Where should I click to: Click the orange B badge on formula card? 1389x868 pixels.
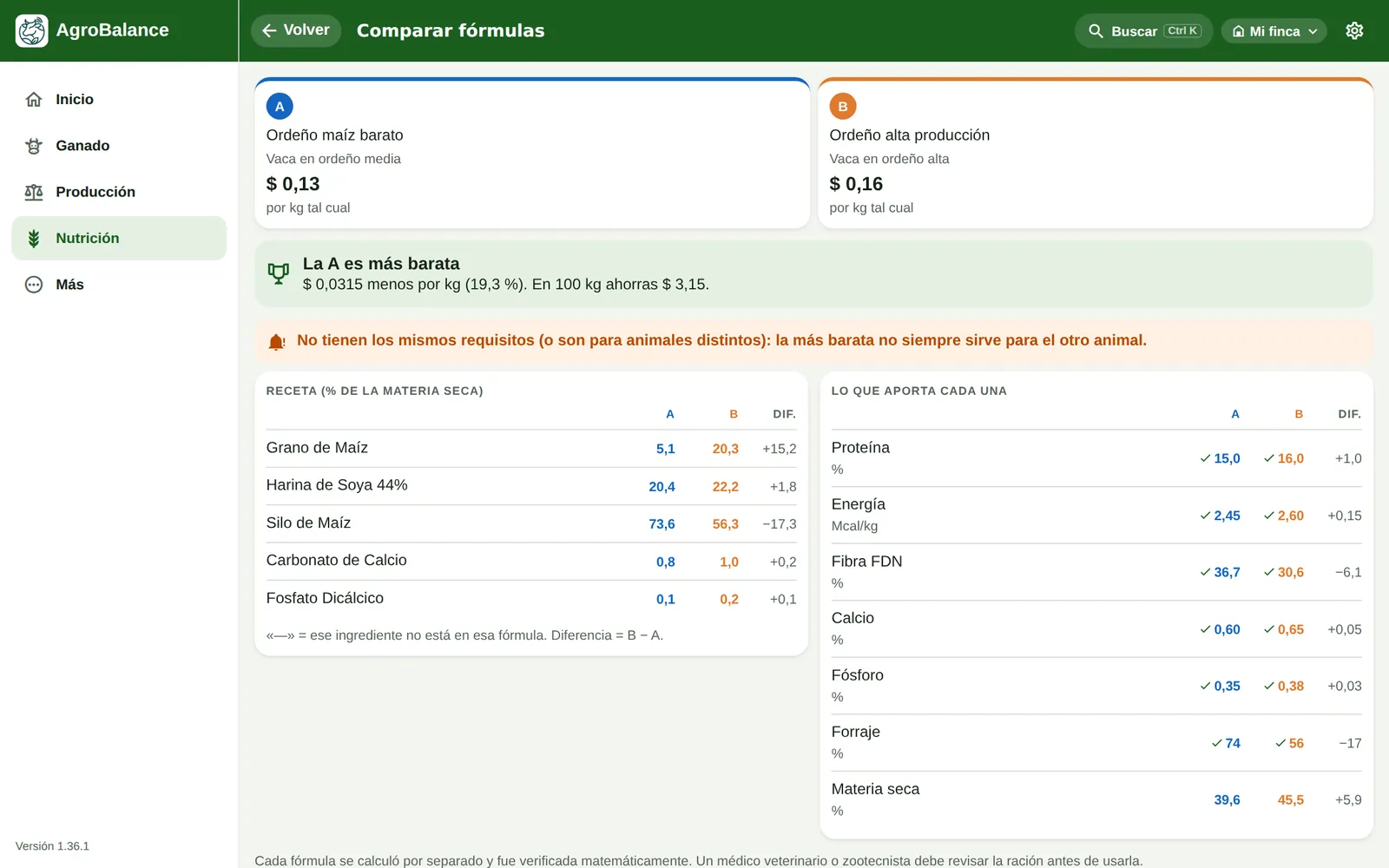(x=842, y=106)
